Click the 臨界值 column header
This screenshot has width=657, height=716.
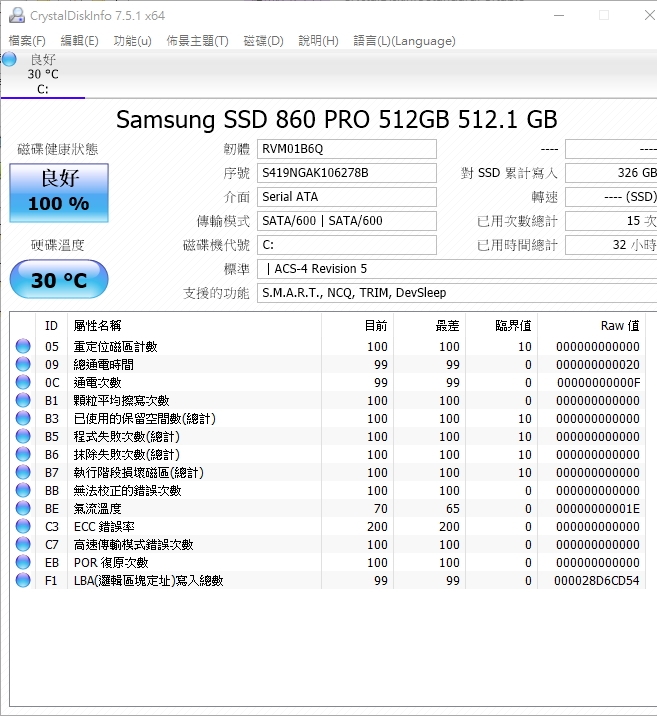[x=502, y=326]
